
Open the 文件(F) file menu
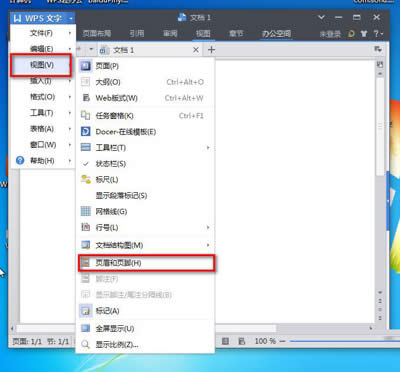pos(43,33)
